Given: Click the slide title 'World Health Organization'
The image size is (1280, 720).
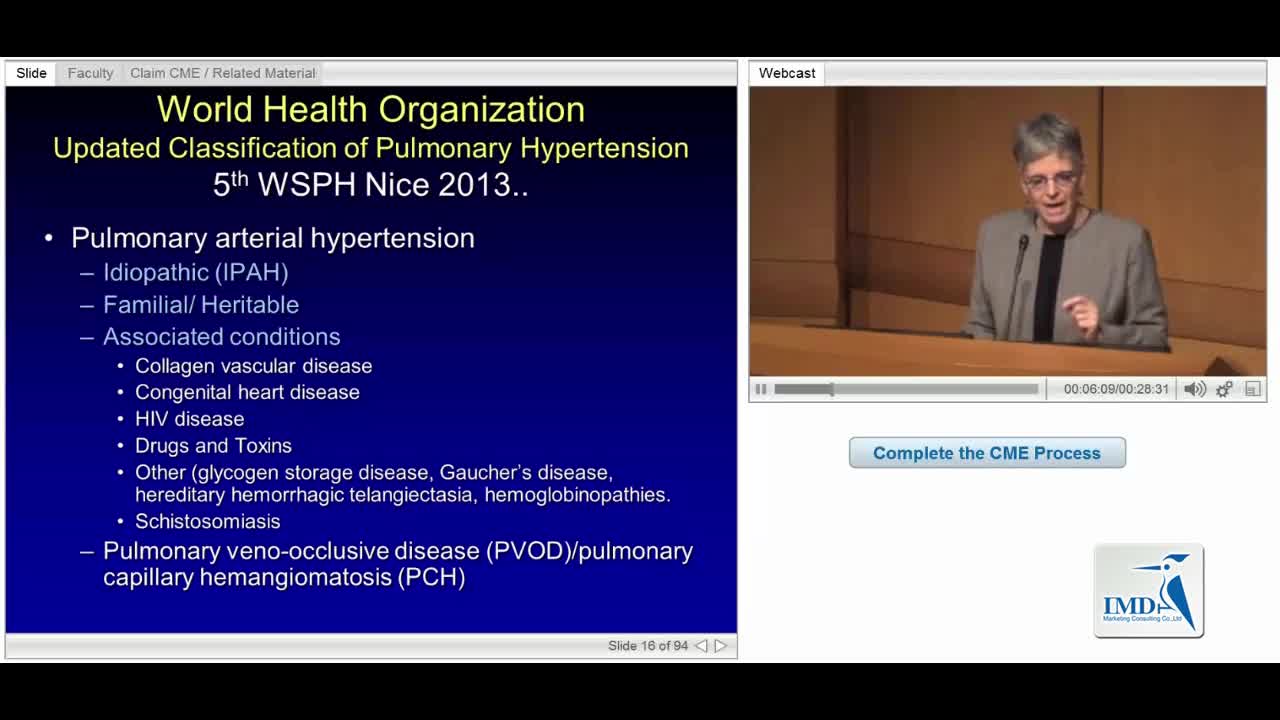Looking at the screenshot, I should pyautogui.click(x=371, y=109).
